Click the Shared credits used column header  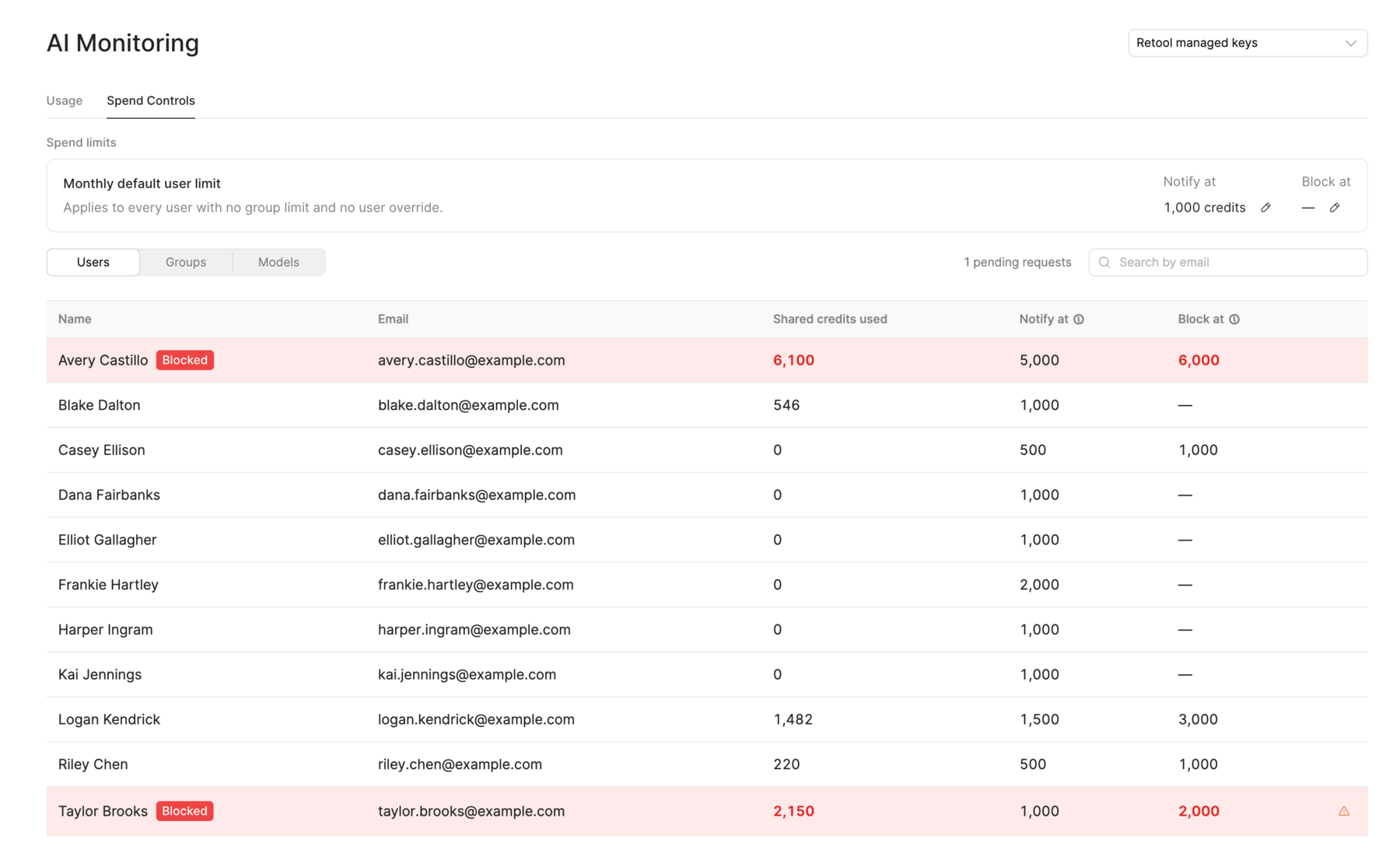click(830, 319)
